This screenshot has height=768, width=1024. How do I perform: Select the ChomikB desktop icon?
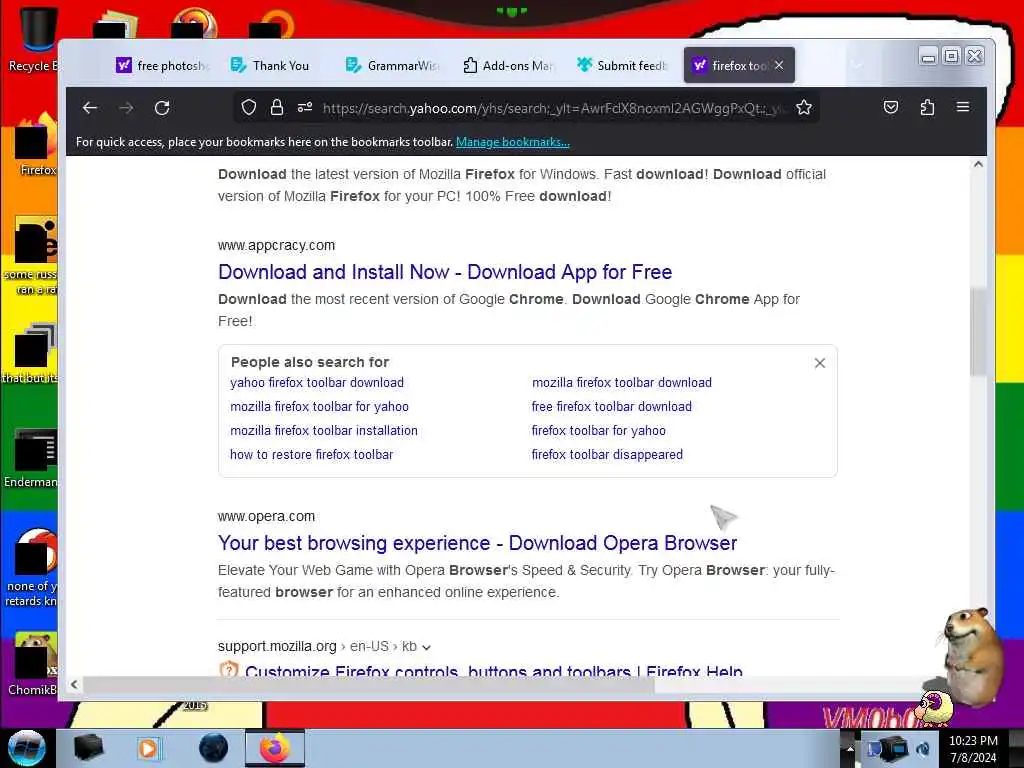[x=34, y=664]
